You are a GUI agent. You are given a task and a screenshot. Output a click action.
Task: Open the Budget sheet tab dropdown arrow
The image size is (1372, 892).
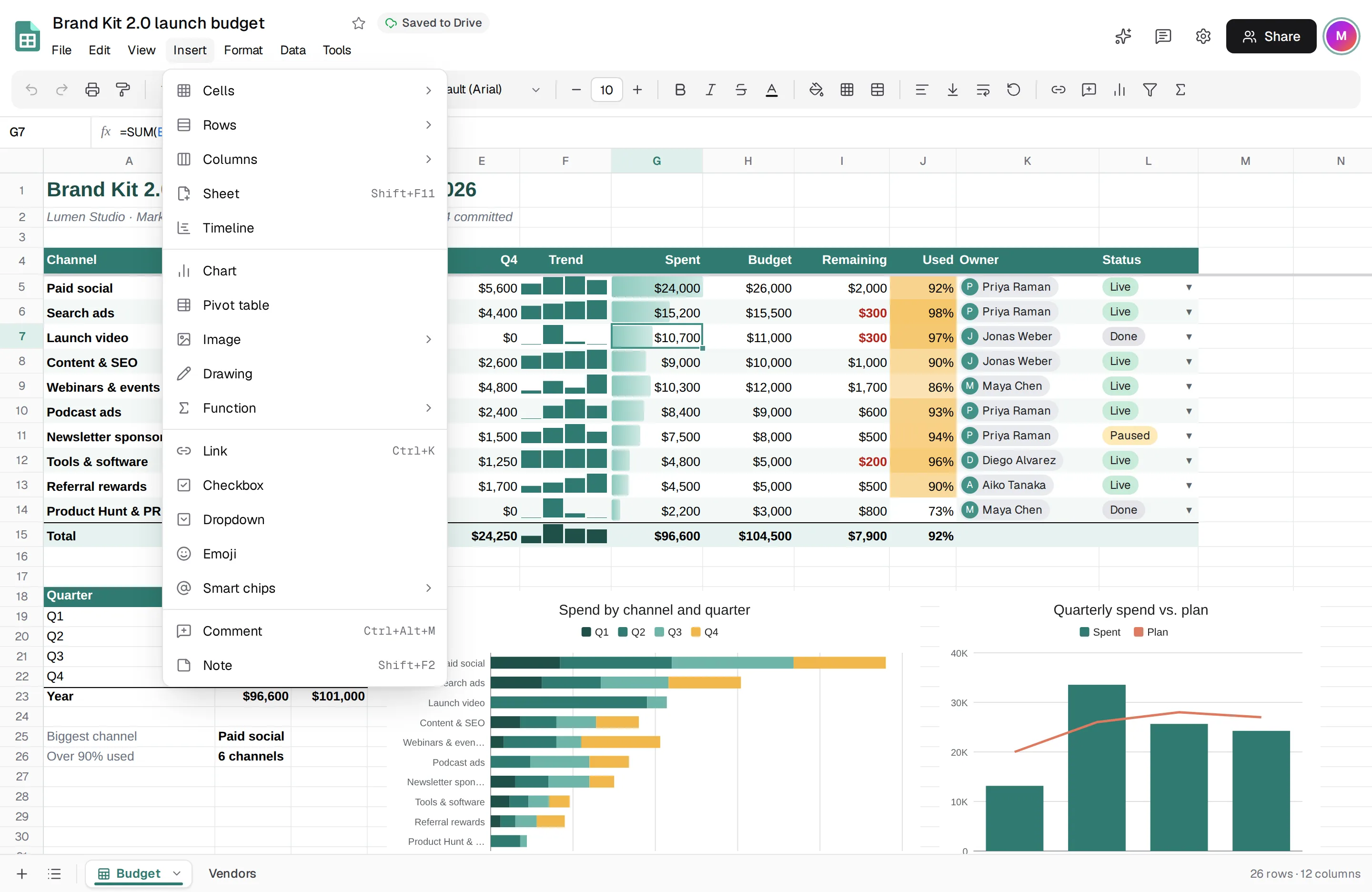pos(177,873)
